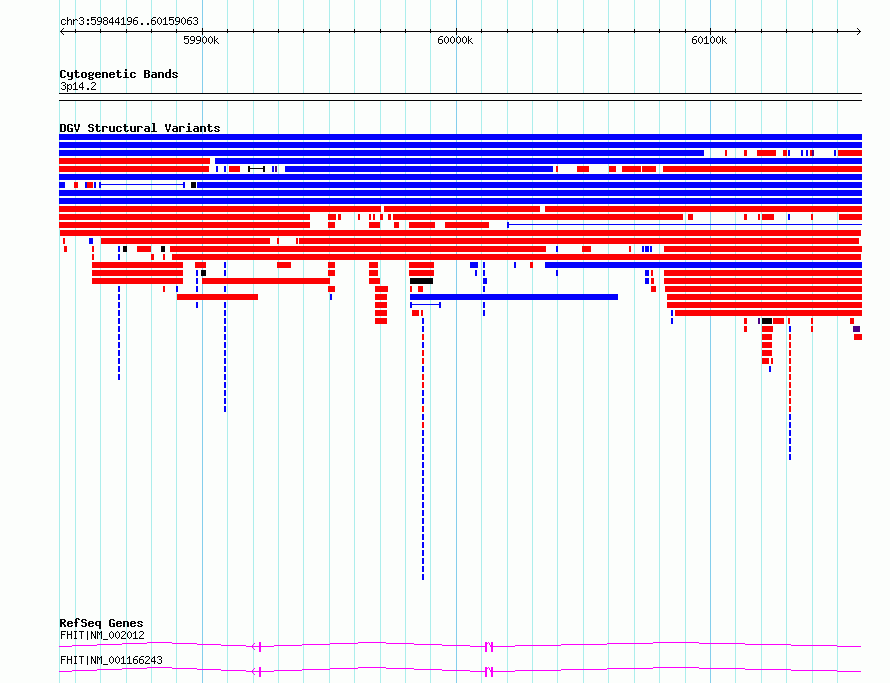Screen dimensions: 890x683
Task: Select the isolated long blue bar below 60000k
Action: [x=514, y=297]
